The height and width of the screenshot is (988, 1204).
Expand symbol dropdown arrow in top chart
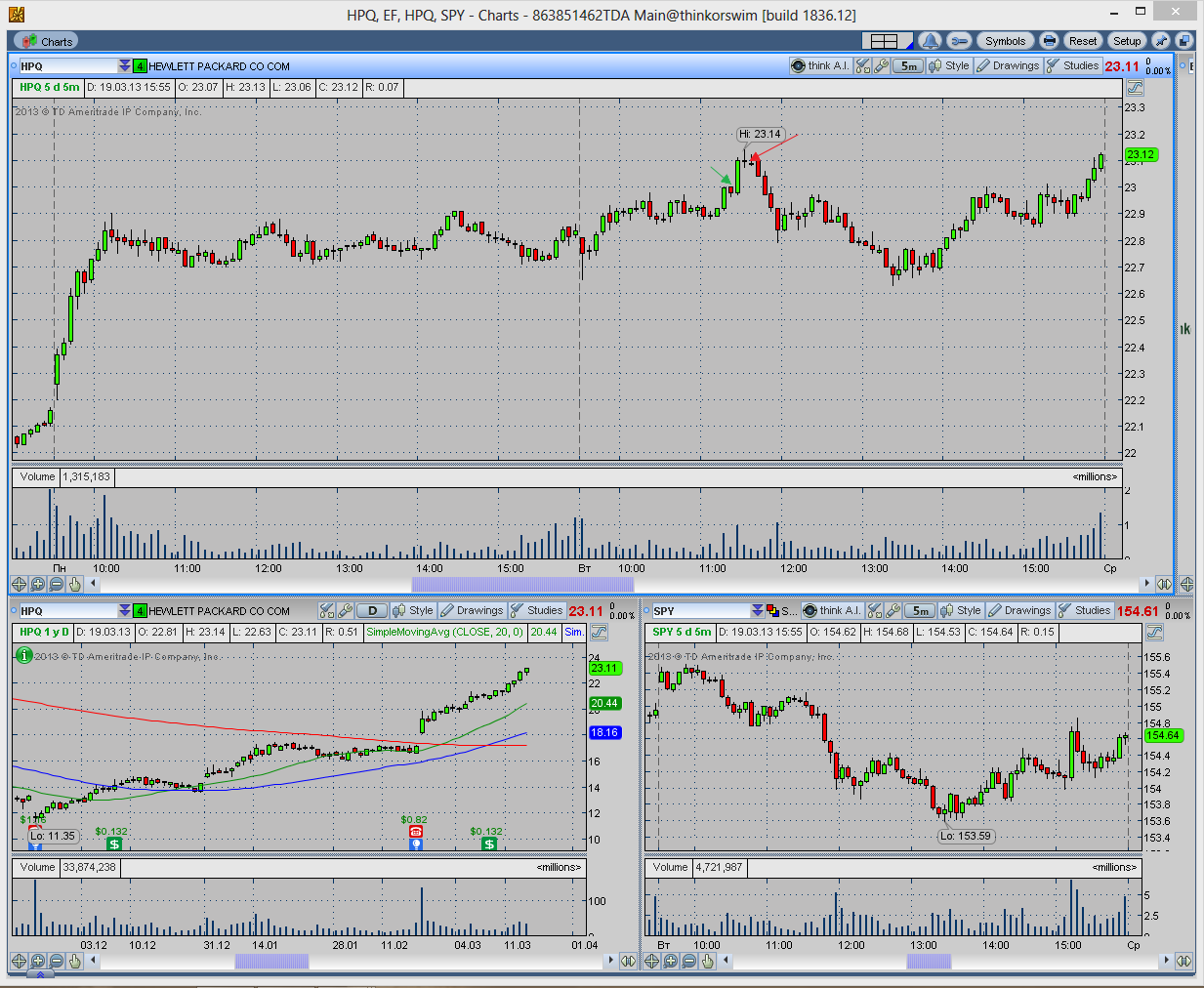[x=124, y=66]
